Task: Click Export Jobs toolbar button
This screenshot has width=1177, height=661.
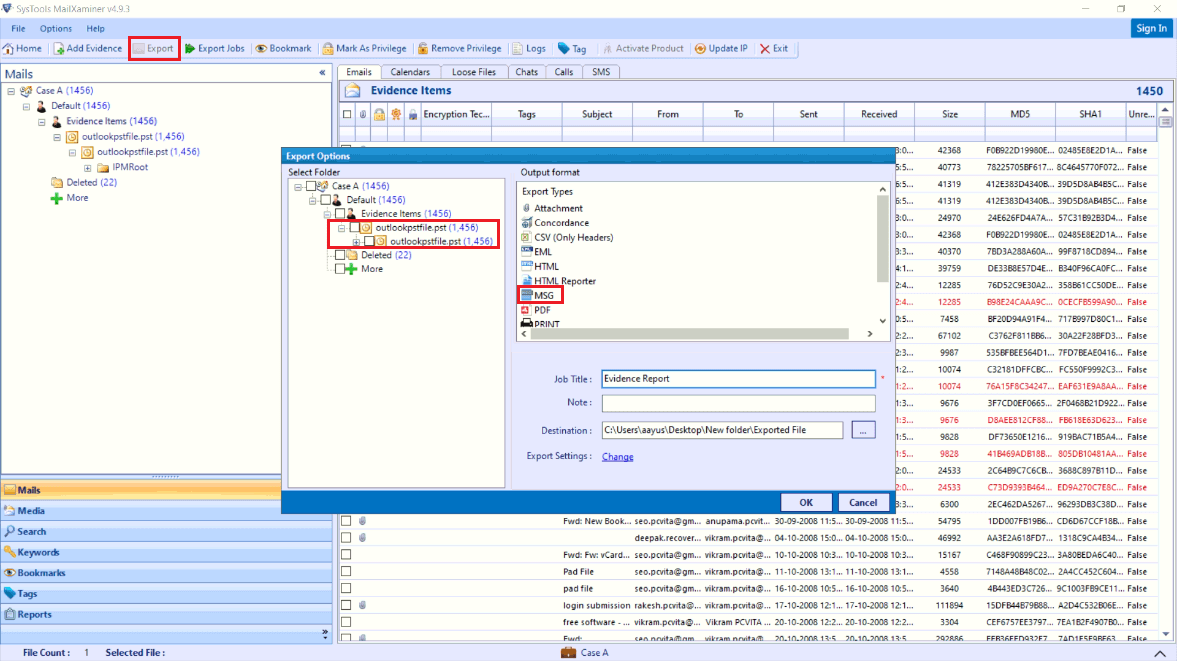Action: coord(214,48)
